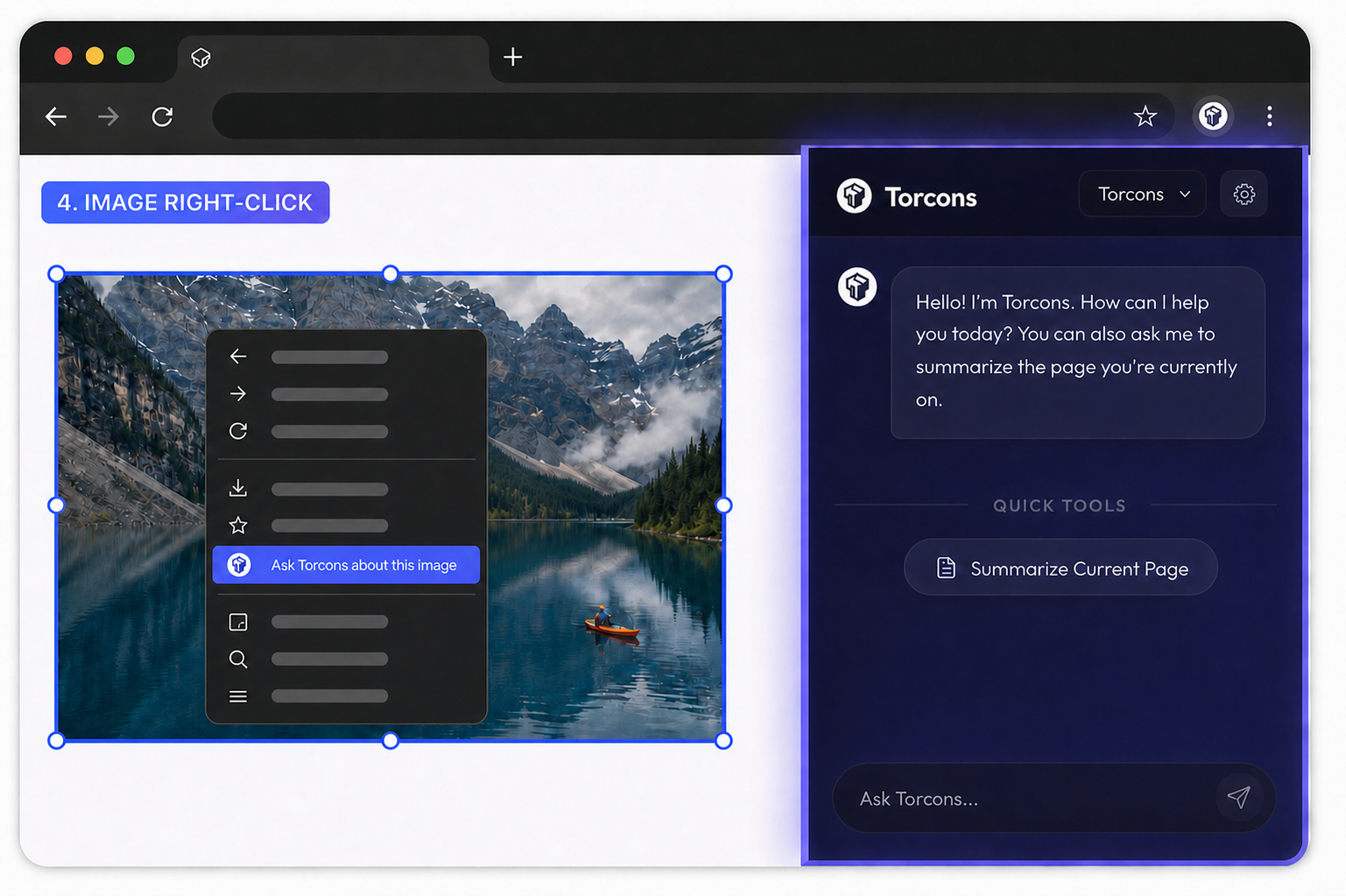Click the 4. IMAGE RIGHT-CLICK label
Image resolution: width=1346 pixels, height=896 pixels.
(186, 202)
